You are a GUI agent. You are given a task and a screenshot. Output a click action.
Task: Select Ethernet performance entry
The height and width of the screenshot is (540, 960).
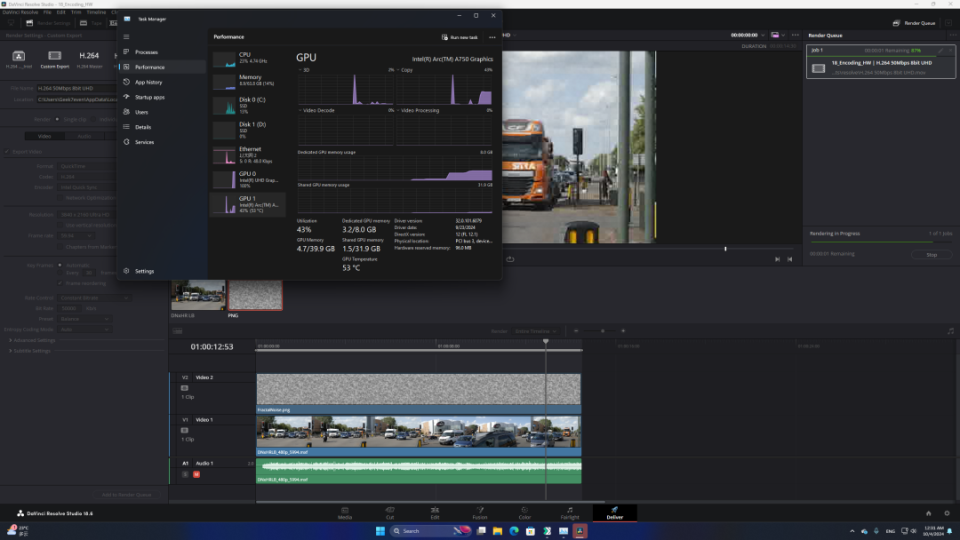(247, 155)
